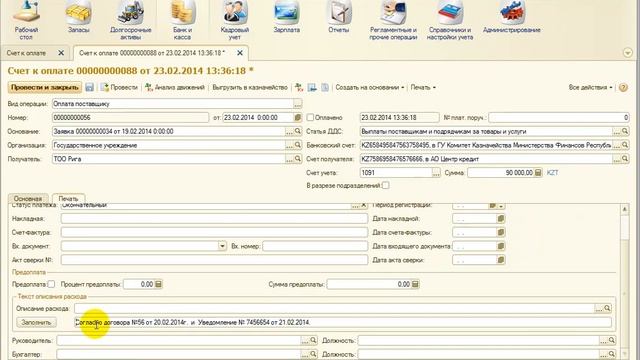Open selection for Счет учета field
640x360 pixels.
click(436, 173)
